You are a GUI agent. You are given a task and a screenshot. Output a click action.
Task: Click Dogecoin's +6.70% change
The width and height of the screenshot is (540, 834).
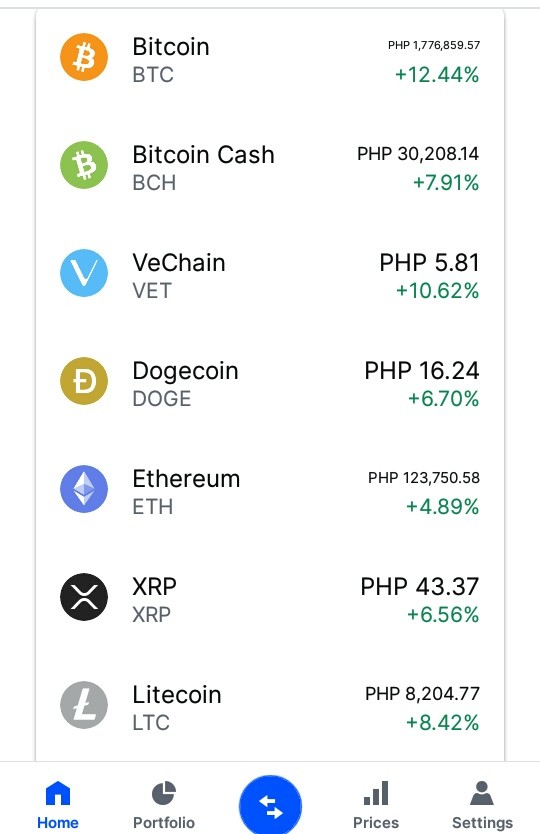(443, 399)
